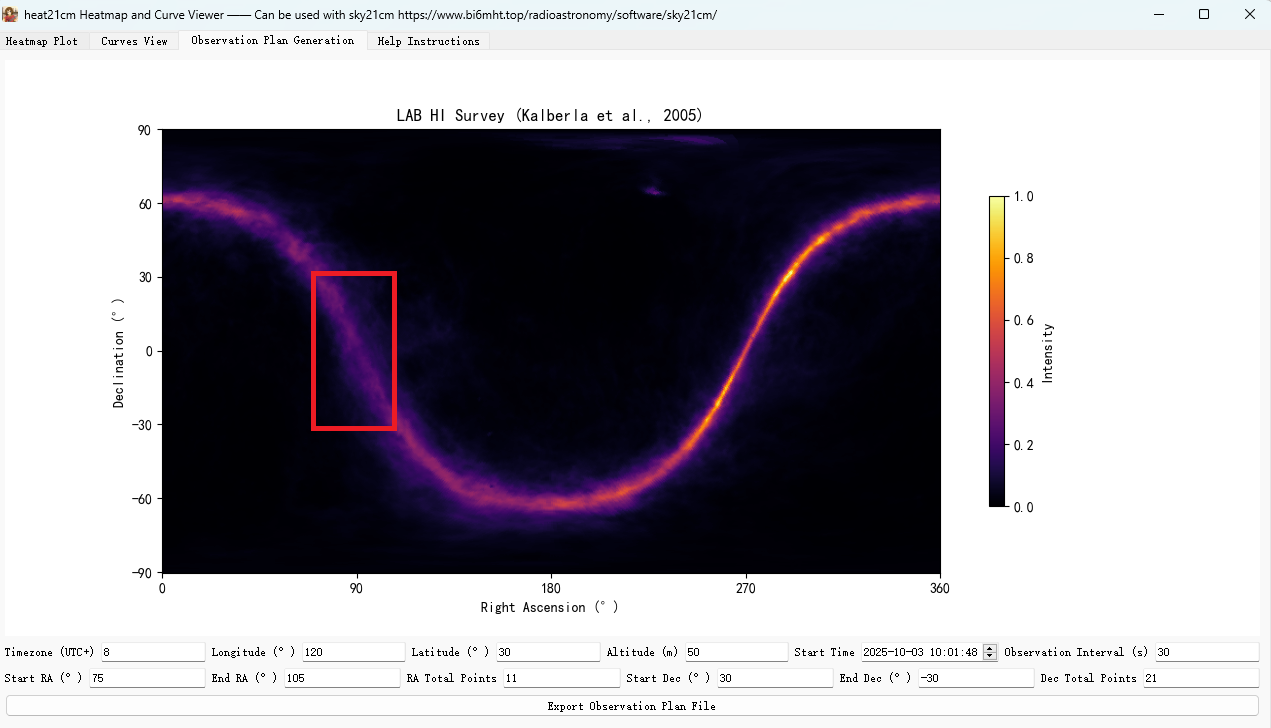Decrement Start Time with the down arrow

point(990,656)
